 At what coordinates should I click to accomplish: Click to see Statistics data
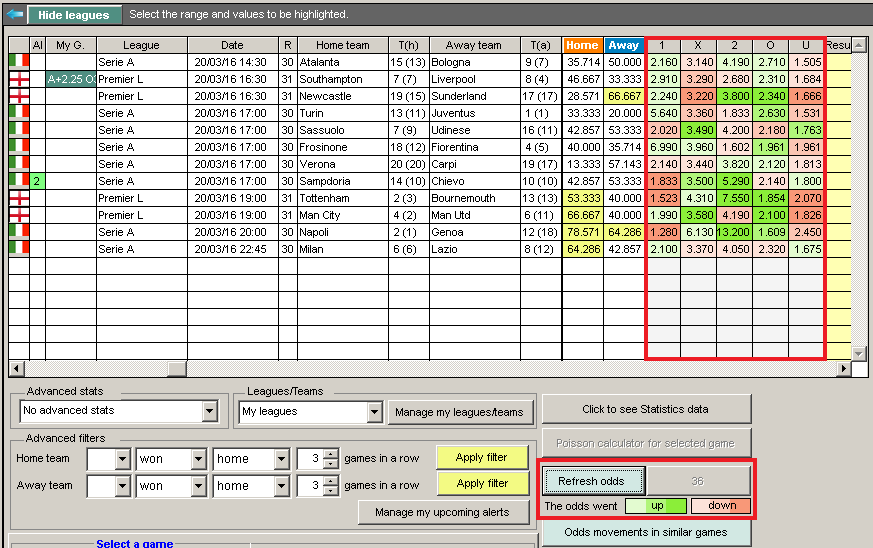(x=646, y=409)
